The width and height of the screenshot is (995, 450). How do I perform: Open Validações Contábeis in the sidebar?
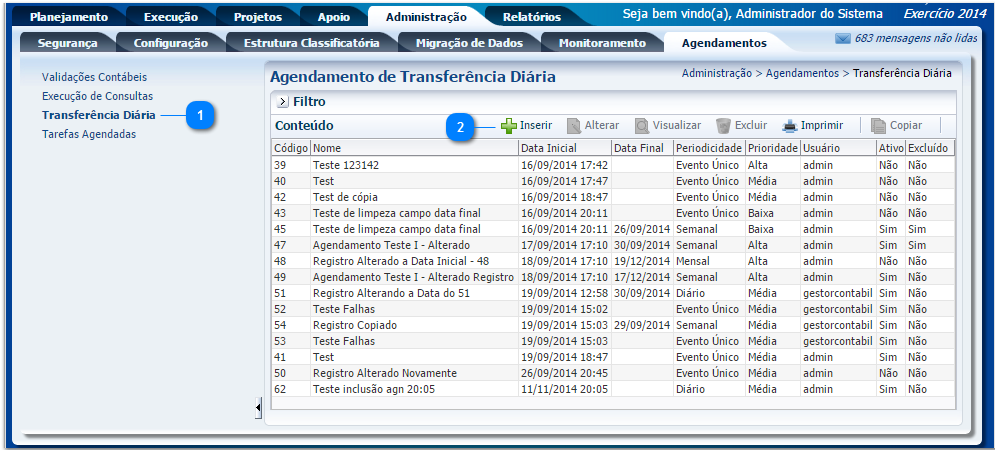(100, 77)
